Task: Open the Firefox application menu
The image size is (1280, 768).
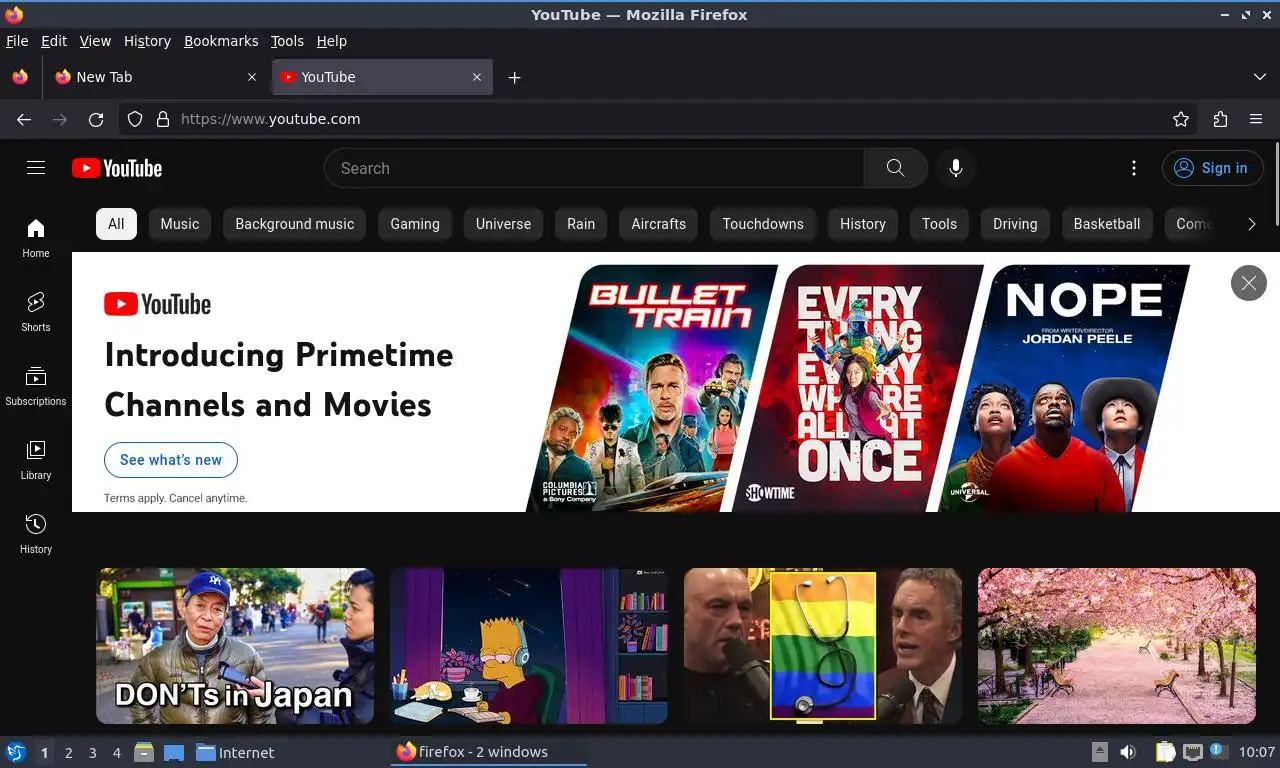Action: 1256,119
